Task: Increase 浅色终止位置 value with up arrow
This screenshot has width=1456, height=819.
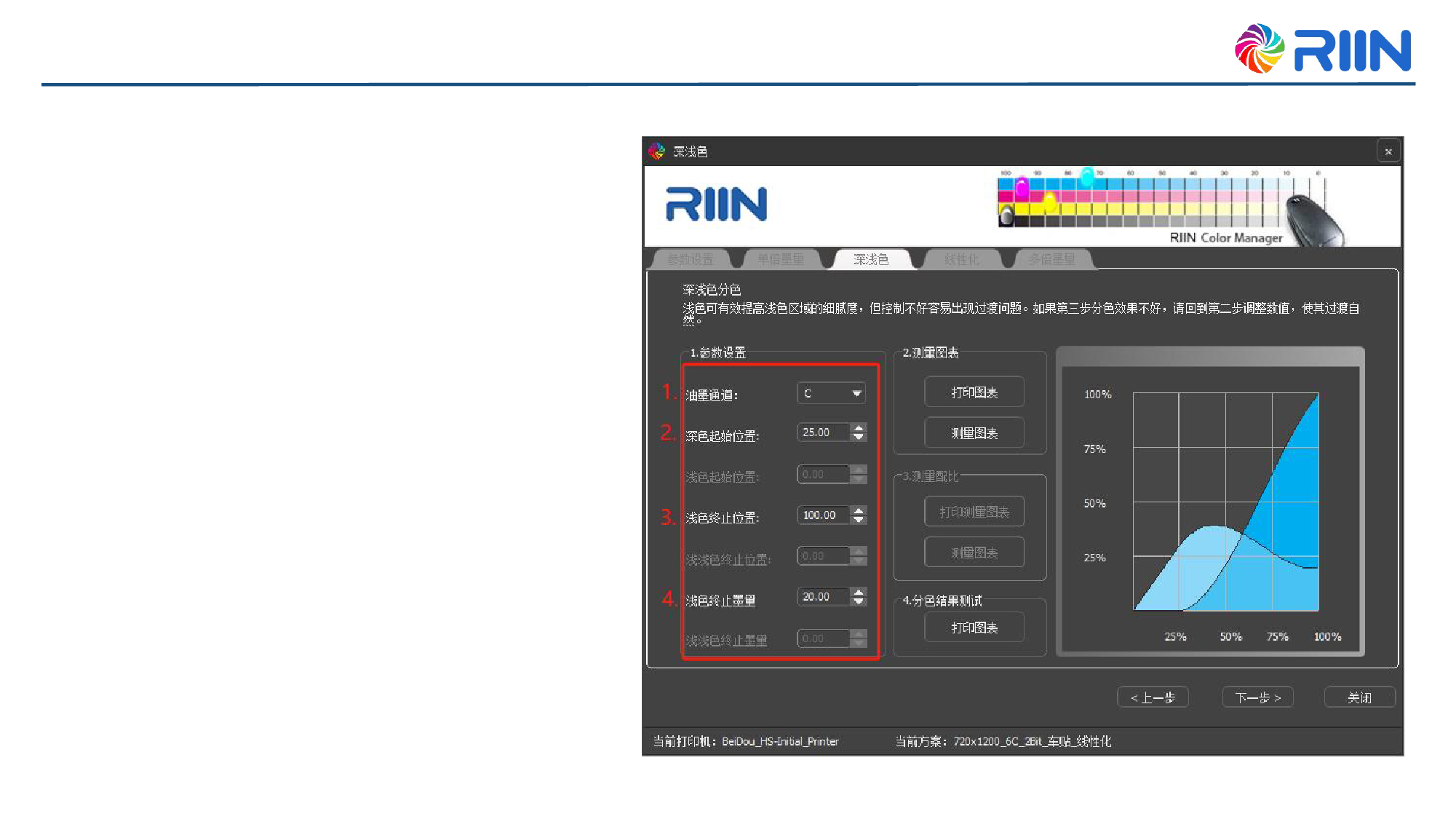Action: click(x=859, y=510)
